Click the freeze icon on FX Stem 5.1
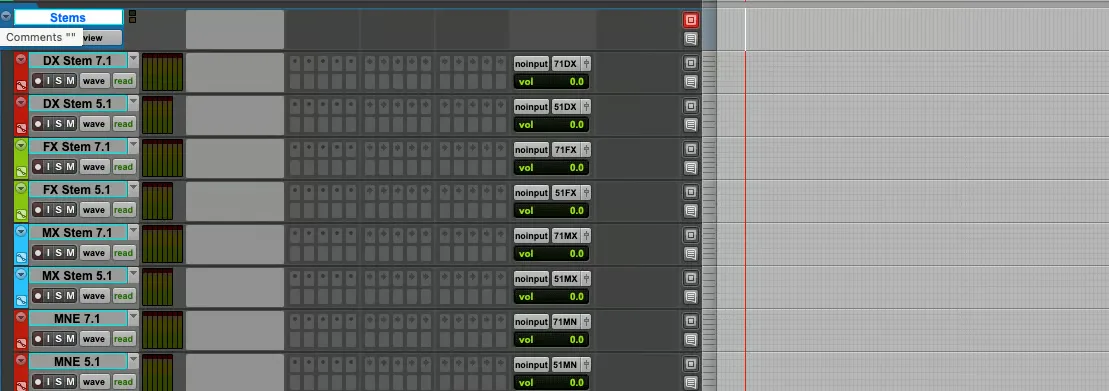Viewport: 1109px width, 391px height. pyautogui.click(x=690, y=192)
